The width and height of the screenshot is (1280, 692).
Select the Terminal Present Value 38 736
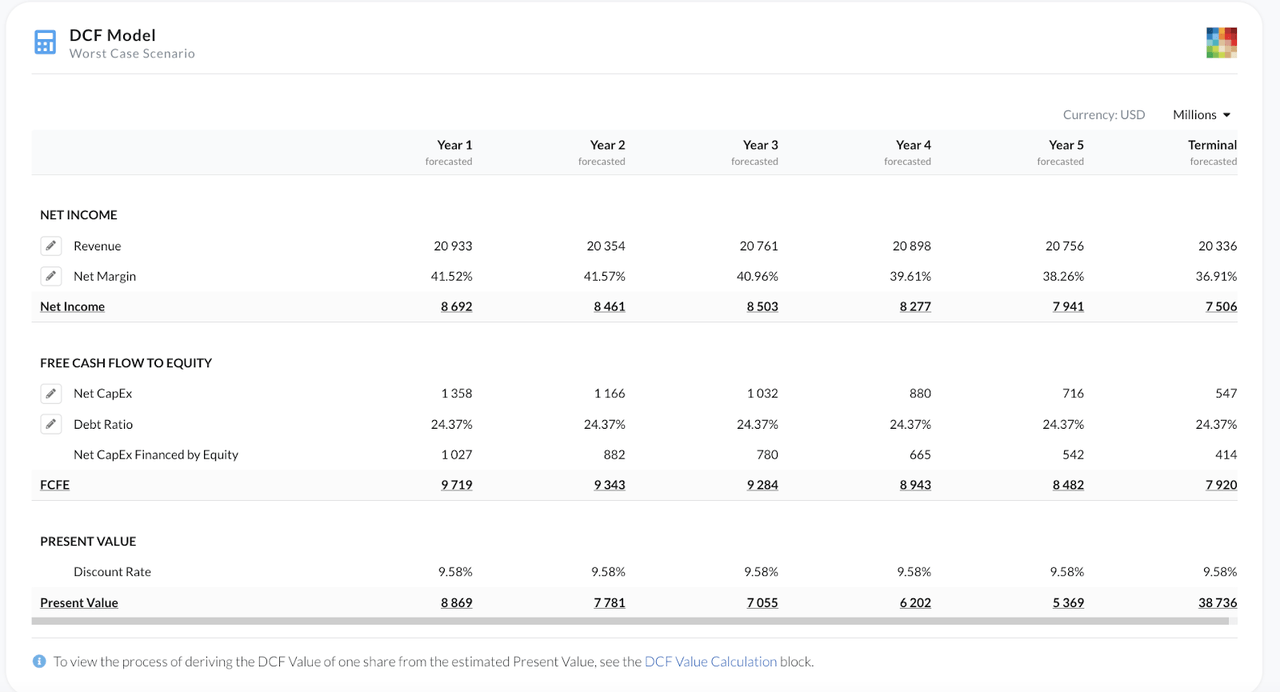click(1217, 603)
